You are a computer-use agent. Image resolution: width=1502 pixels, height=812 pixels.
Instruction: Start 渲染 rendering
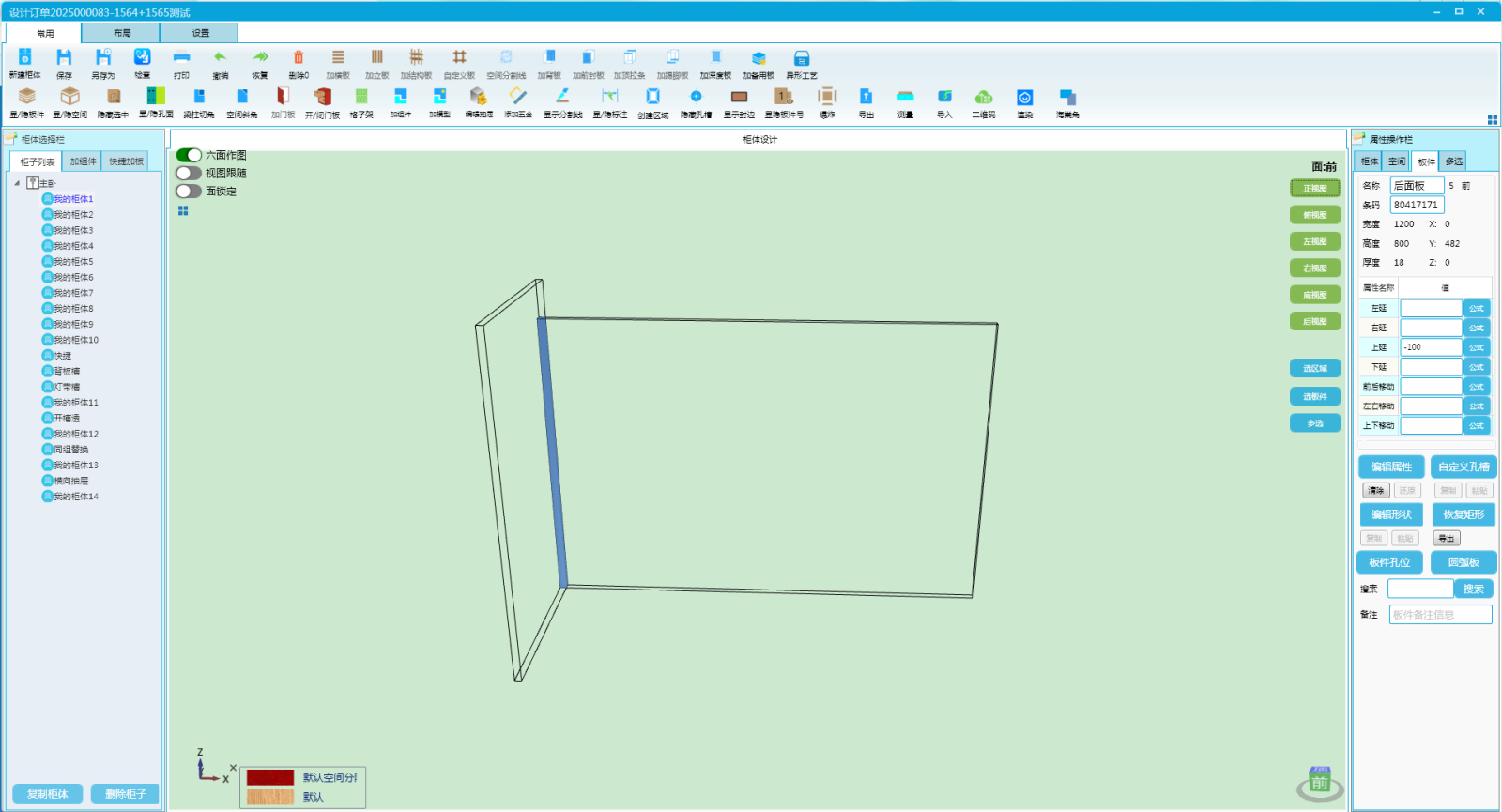[x=1024, y=97]
